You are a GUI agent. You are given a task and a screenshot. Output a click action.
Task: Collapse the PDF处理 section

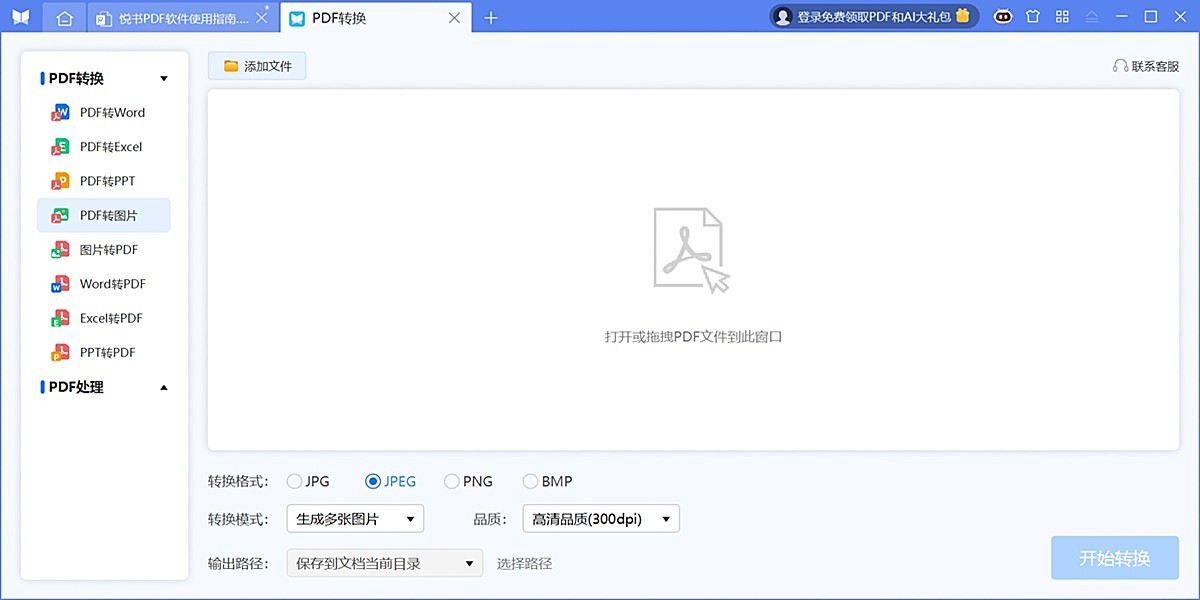pos(163,387)
